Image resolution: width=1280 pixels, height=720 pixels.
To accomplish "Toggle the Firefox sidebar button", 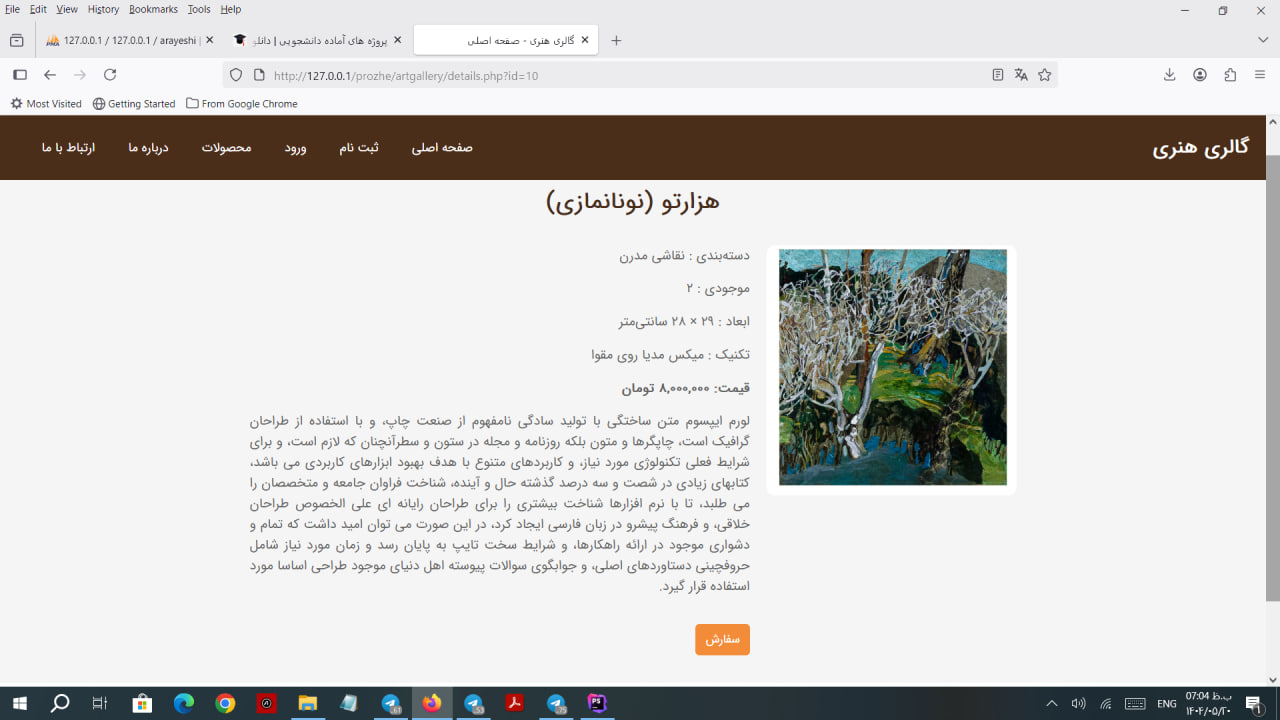I will tap(19, 75).
